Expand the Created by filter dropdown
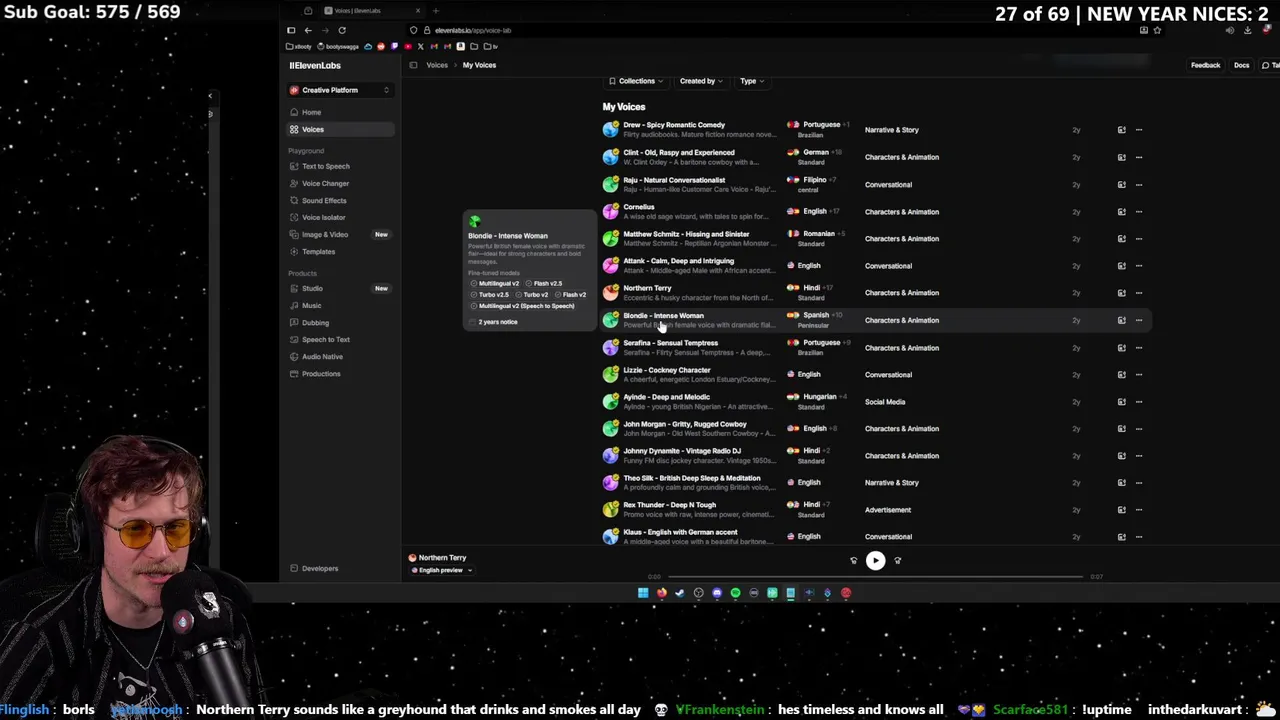 pos(701,81)
